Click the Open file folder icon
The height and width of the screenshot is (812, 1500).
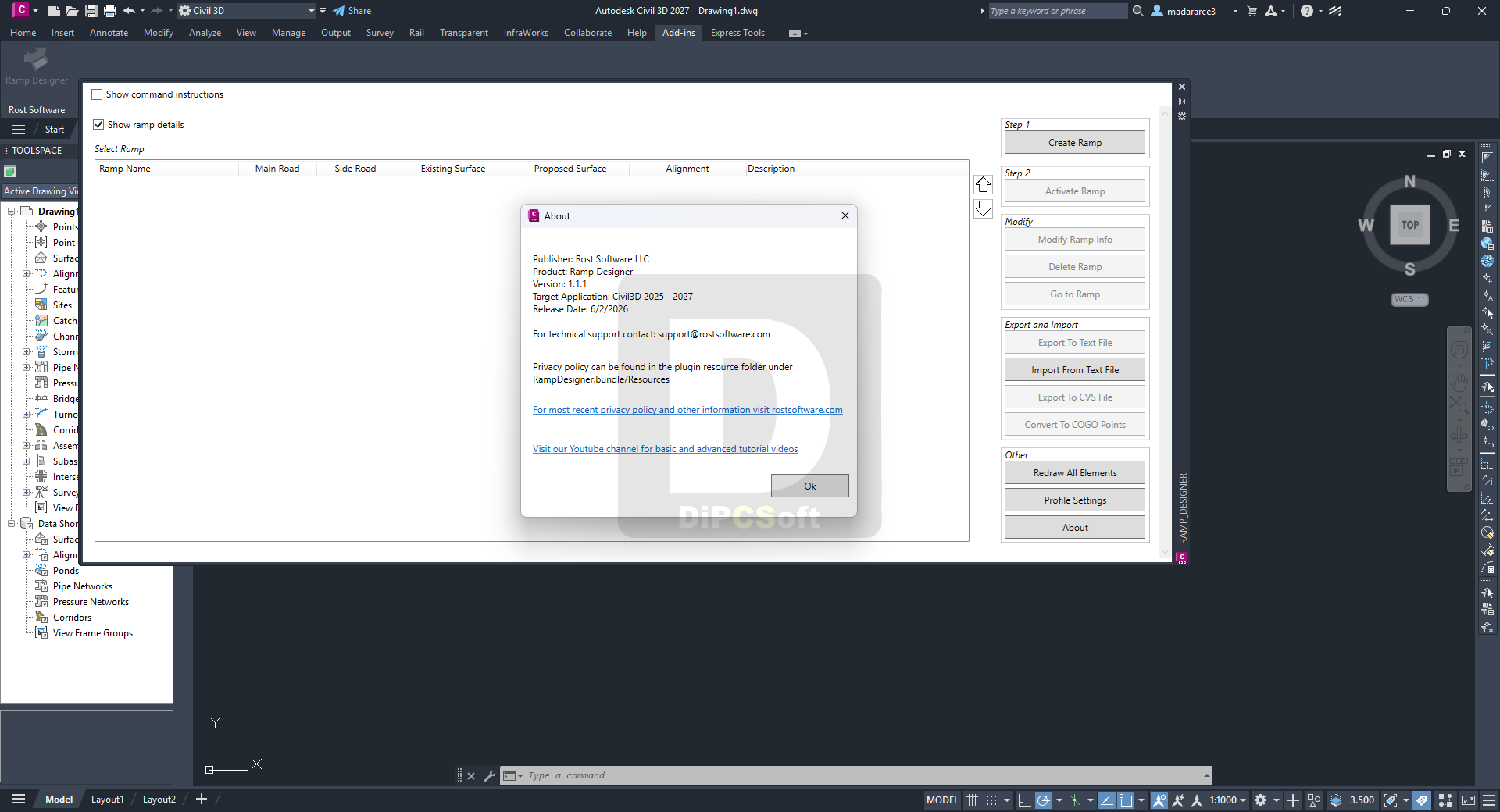[72, 11]
